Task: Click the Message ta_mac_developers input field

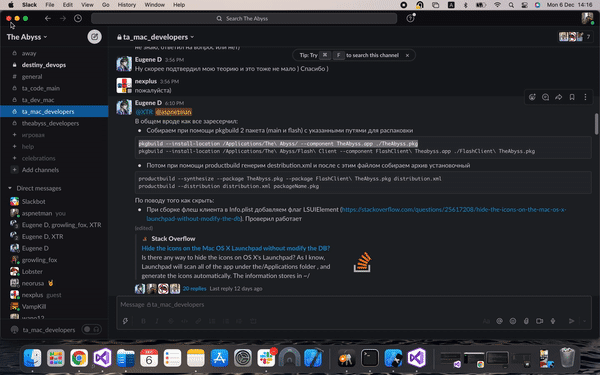Action: 354,305
